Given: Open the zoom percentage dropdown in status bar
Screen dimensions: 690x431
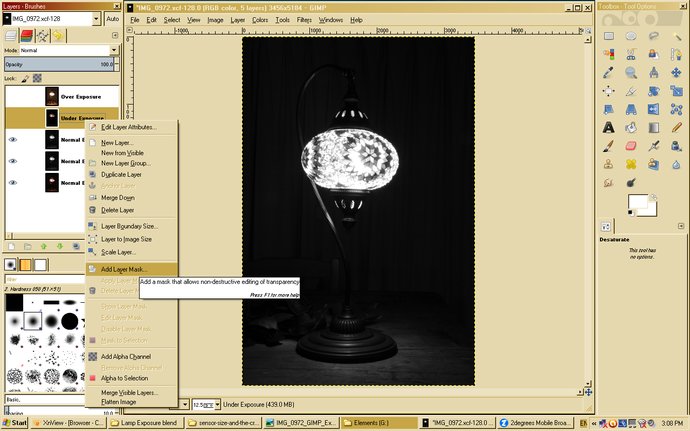Looking at the screenshot, I should (217, 404).
